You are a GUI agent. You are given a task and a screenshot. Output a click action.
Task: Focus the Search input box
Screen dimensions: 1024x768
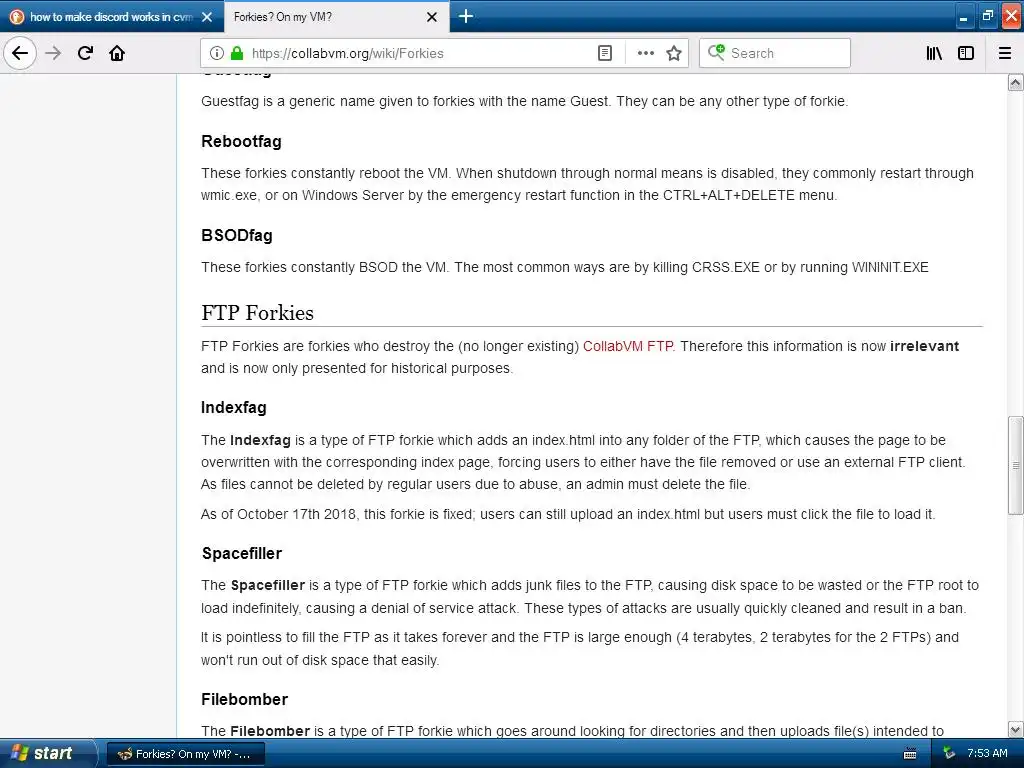point(775,53)
